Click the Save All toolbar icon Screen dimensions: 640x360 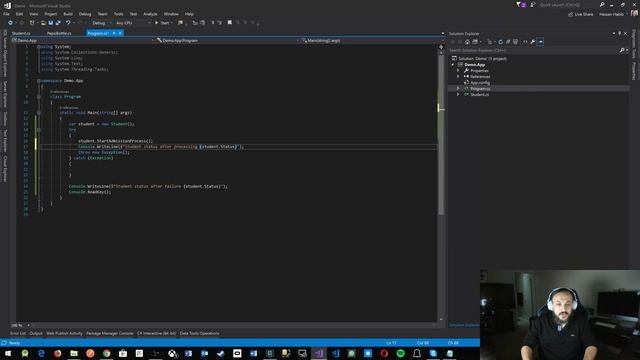(x=58, y=23)
